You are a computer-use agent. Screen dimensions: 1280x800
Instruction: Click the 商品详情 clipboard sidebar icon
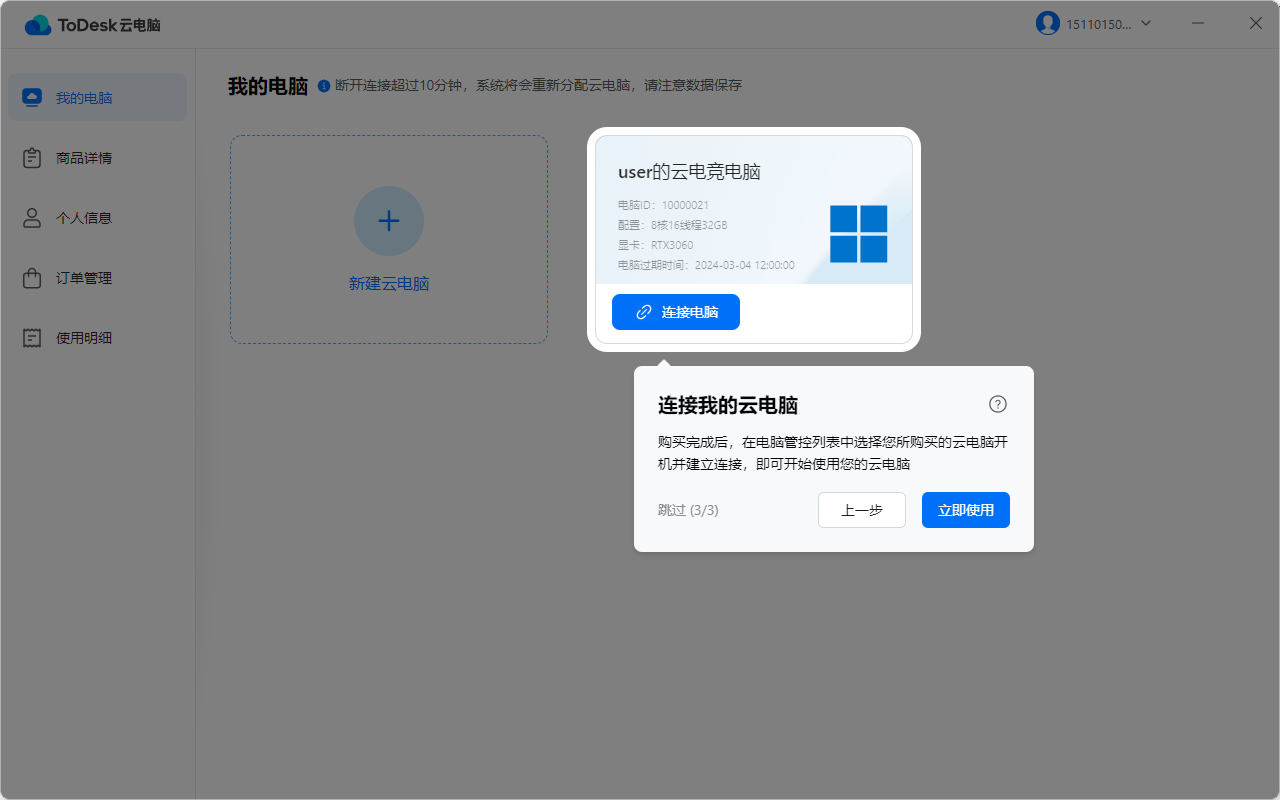point(32,158)
